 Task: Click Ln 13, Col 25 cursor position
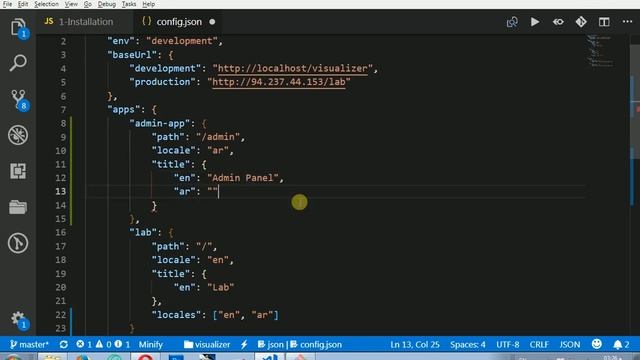pos(415,344)
